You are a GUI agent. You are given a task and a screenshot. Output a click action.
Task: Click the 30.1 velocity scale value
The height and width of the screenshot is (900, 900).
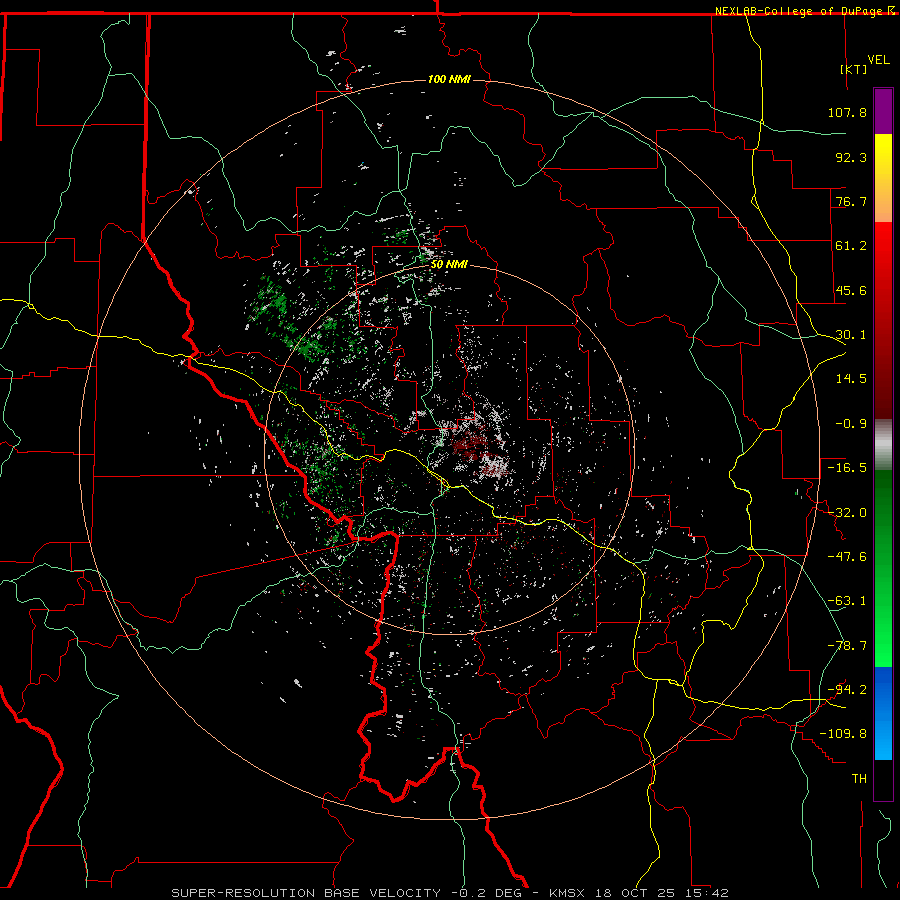(851, 335)
